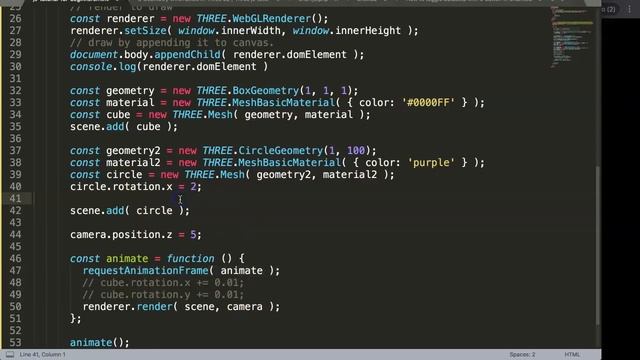640x360 pixels.
Task: Click 'CircleGeometry' on line 37
Action: coord(280,151)
